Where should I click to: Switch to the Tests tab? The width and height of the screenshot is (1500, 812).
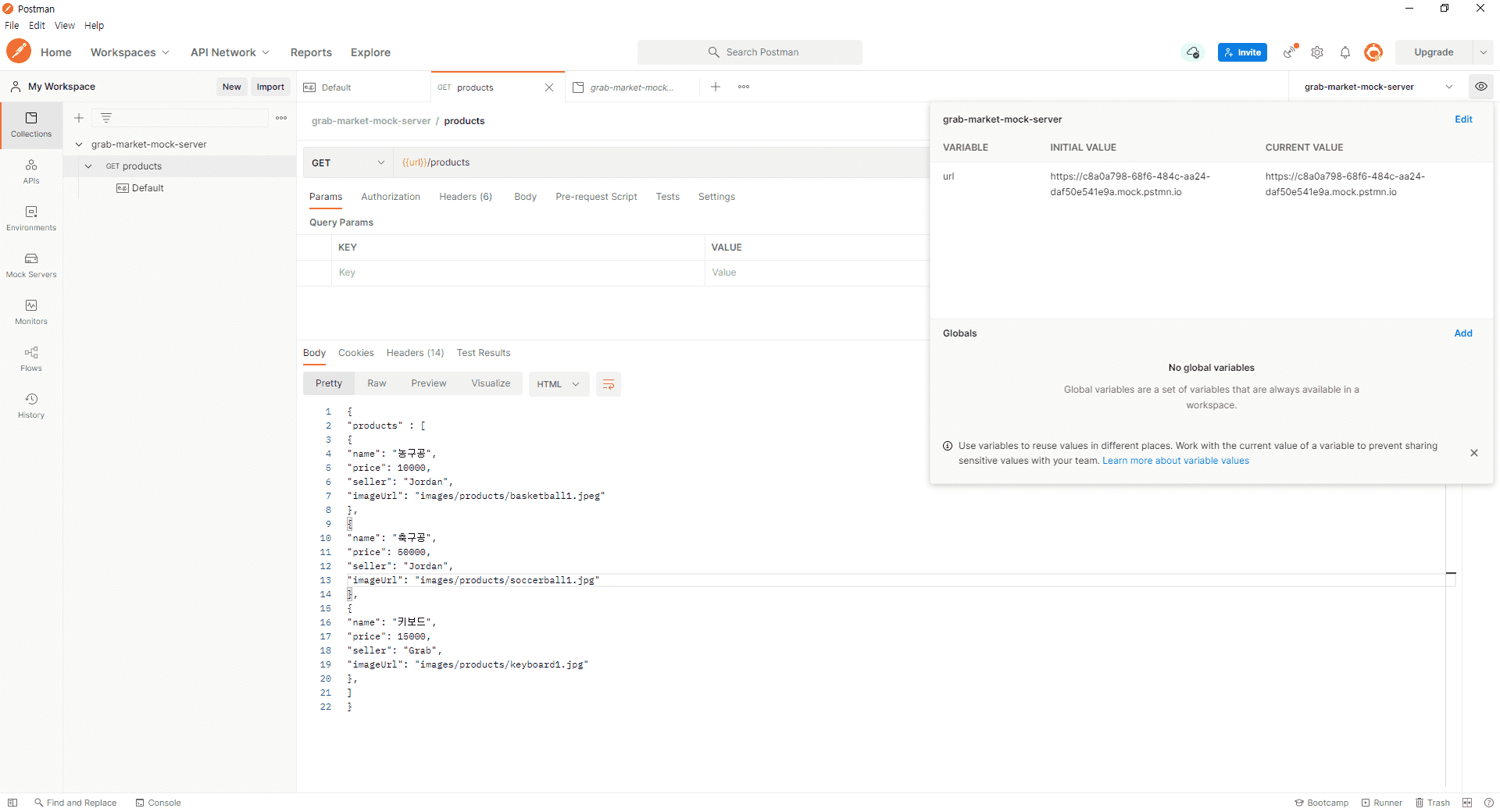(667, 197)
